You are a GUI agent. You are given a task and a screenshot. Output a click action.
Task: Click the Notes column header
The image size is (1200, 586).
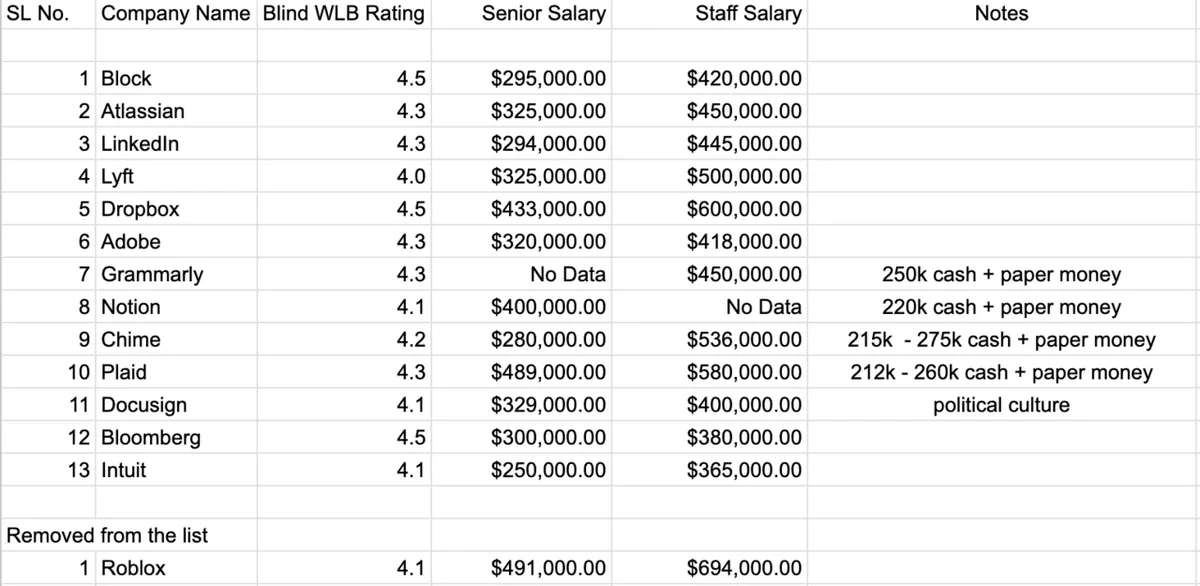click(x=1001, y=14)
